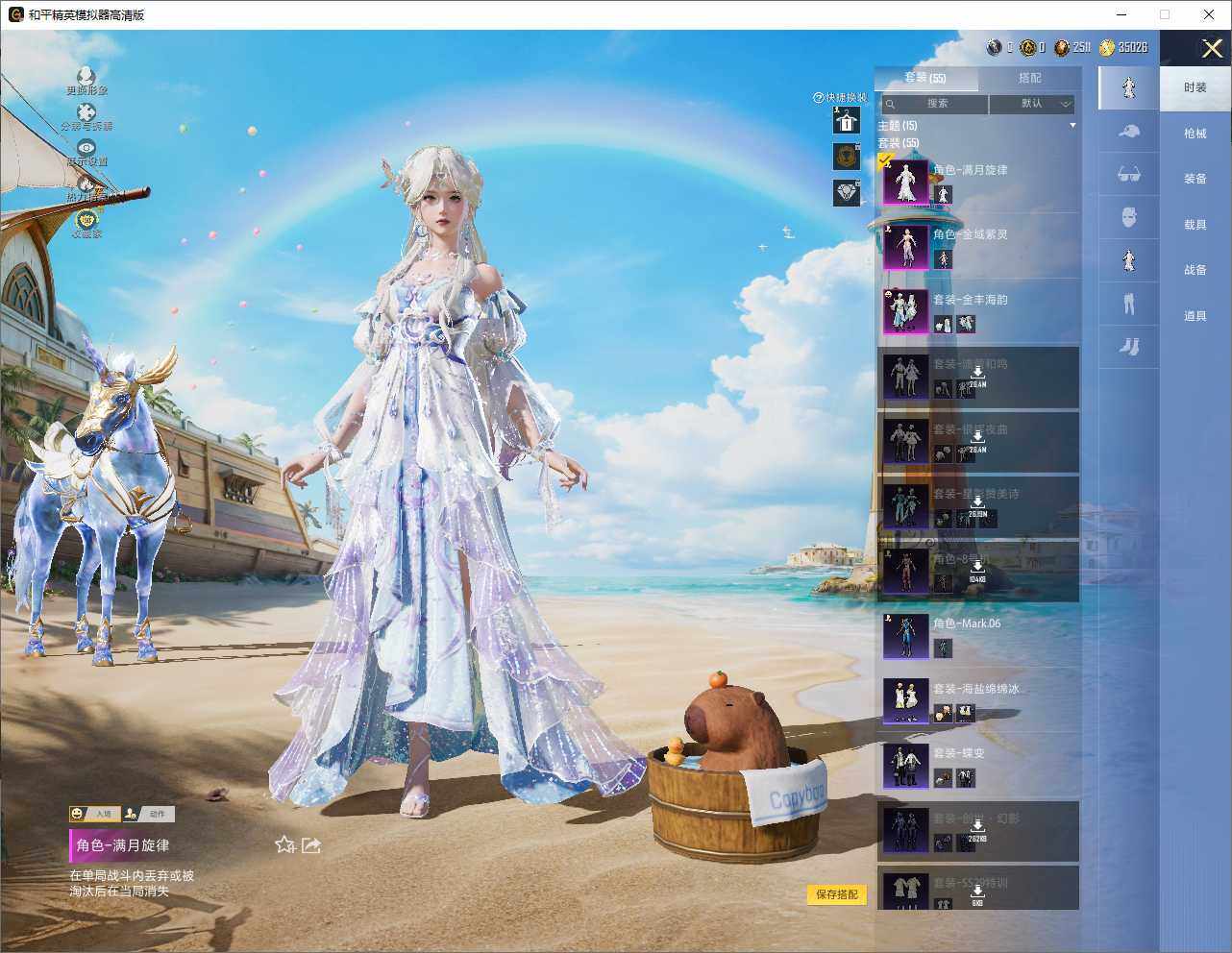Image resolution: width=1232 pixels, height=953 pixels.
Task: Click the 快捷换装 help question-mark icon
Action: (819, 97)
